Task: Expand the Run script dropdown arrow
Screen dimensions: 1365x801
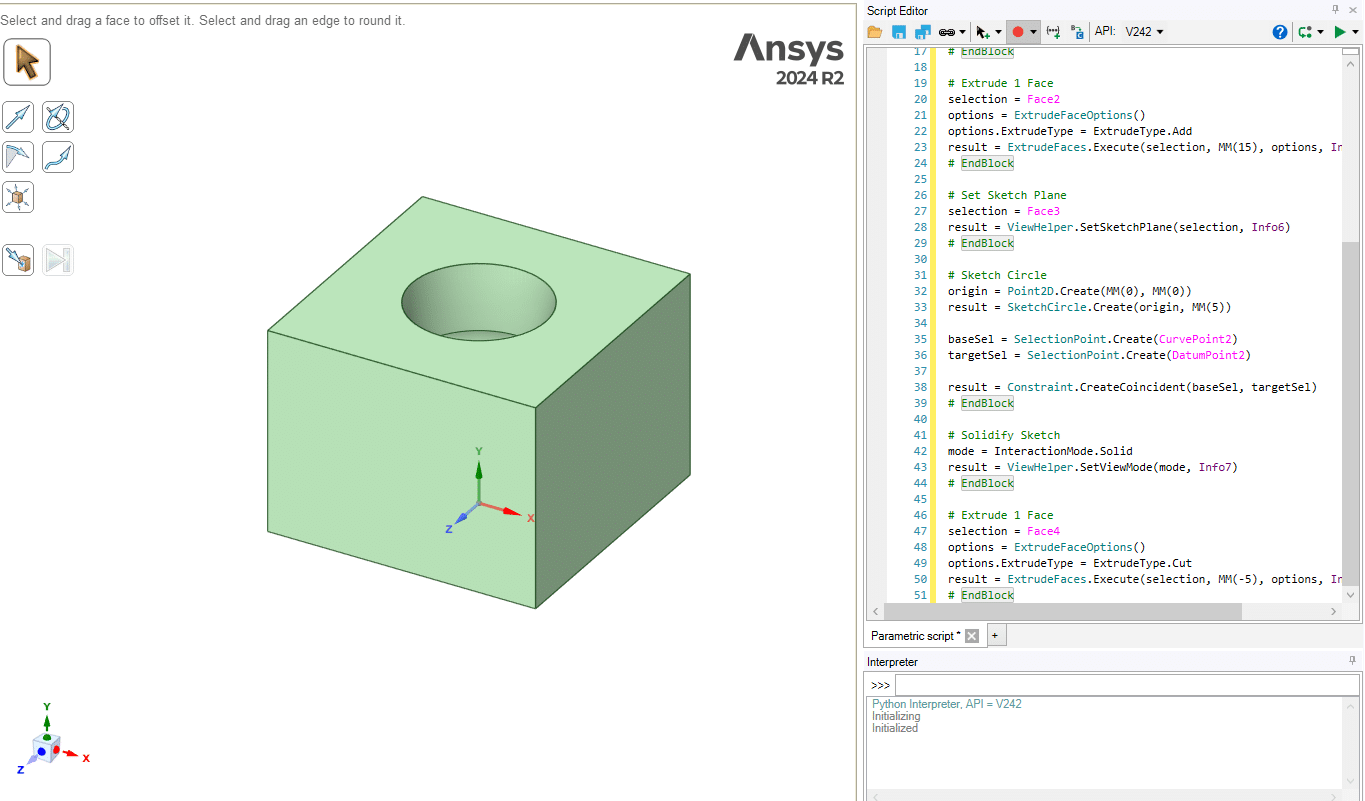Action: coord(1355,32)
